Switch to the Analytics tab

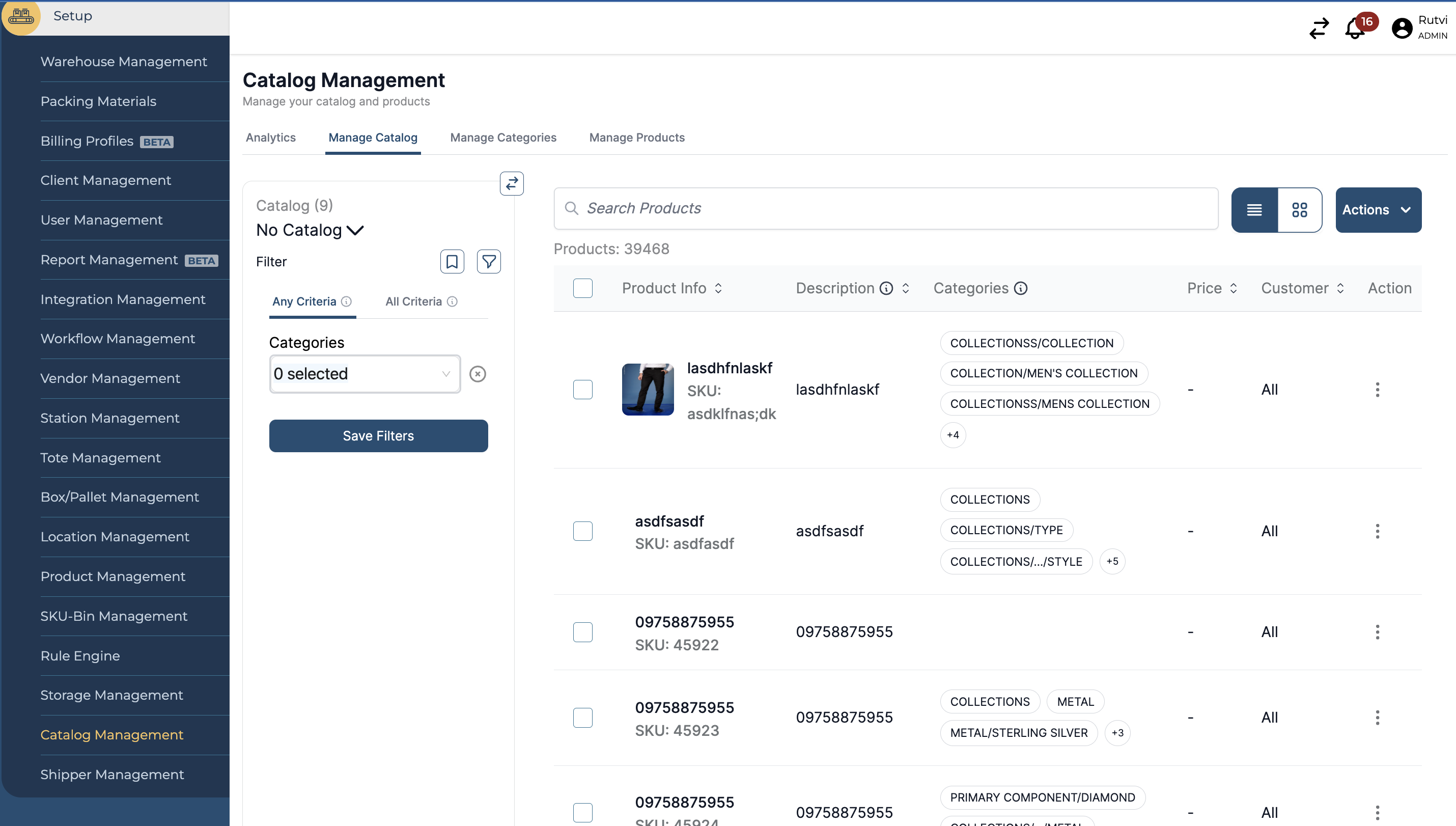coord(270,136)
